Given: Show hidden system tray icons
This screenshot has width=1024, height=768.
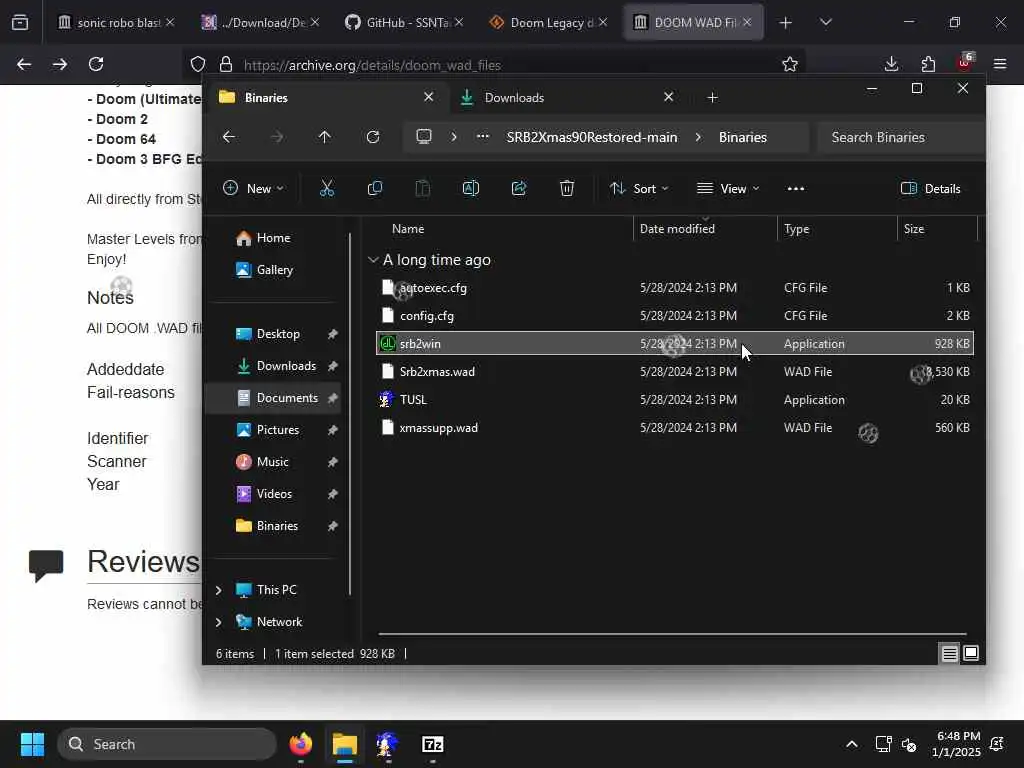Looking at the screenshot, I should [852, 744].
